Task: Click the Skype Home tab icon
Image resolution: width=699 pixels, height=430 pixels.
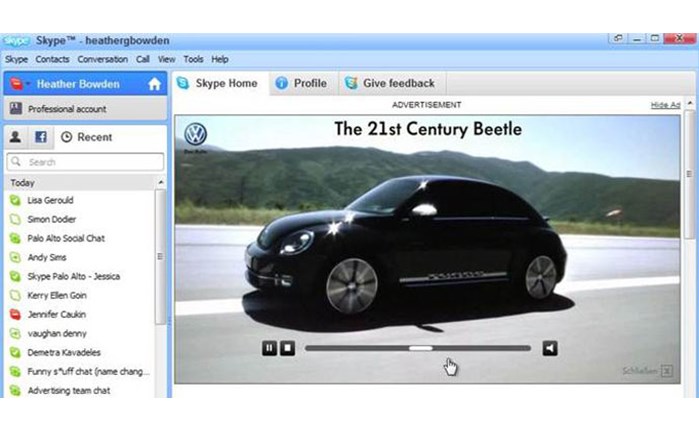Action: click(183, 83)
